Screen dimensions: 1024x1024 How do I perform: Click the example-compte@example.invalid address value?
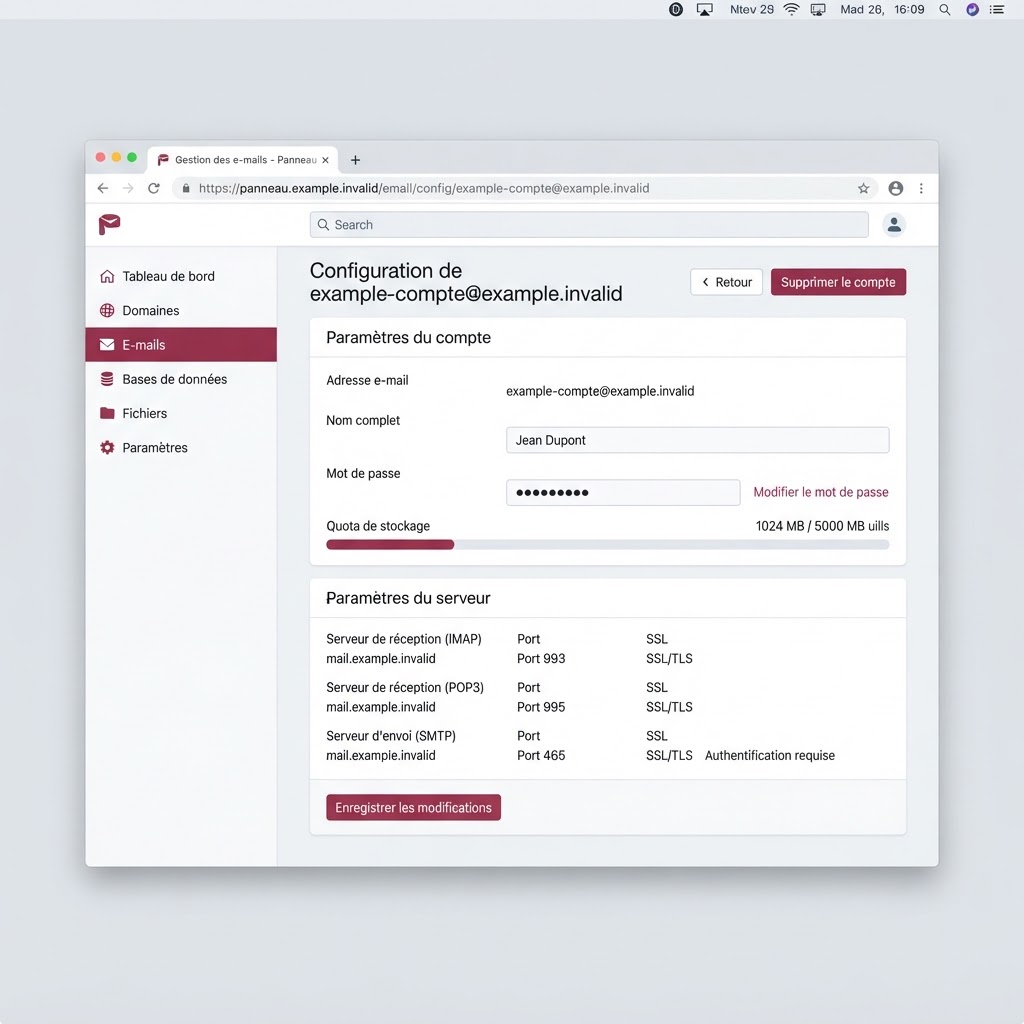coord(600,391)
